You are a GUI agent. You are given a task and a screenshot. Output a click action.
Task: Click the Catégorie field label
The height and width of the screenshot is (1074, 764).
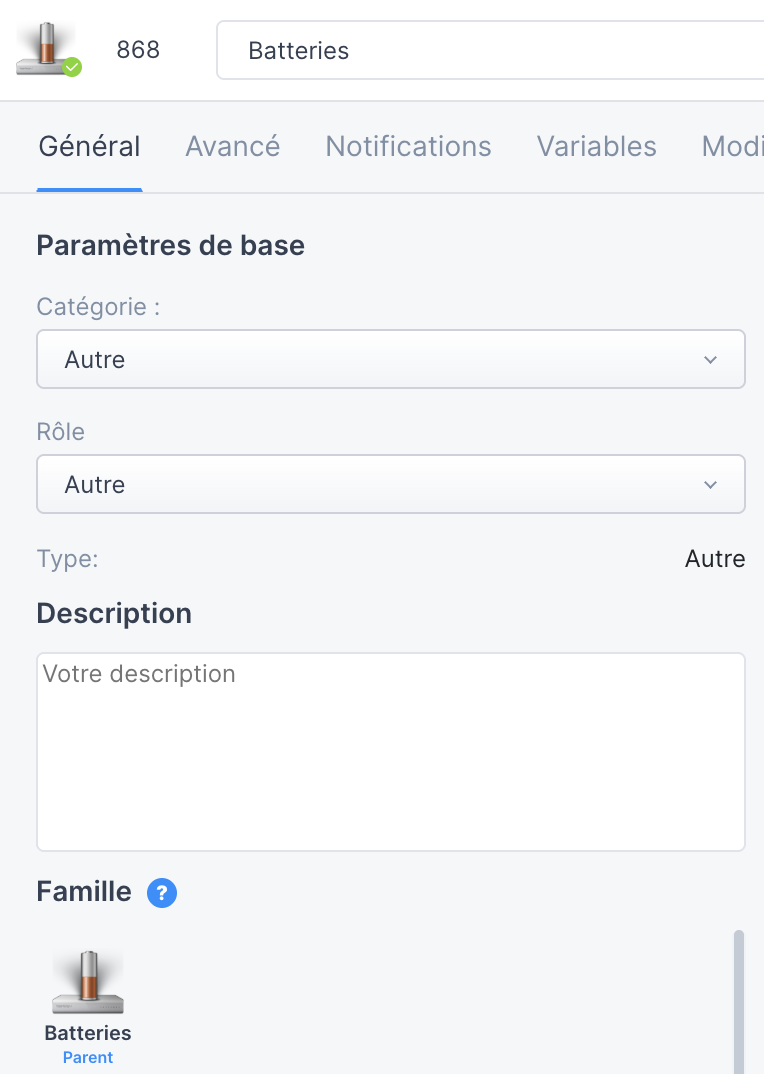[x=98, y=307]
